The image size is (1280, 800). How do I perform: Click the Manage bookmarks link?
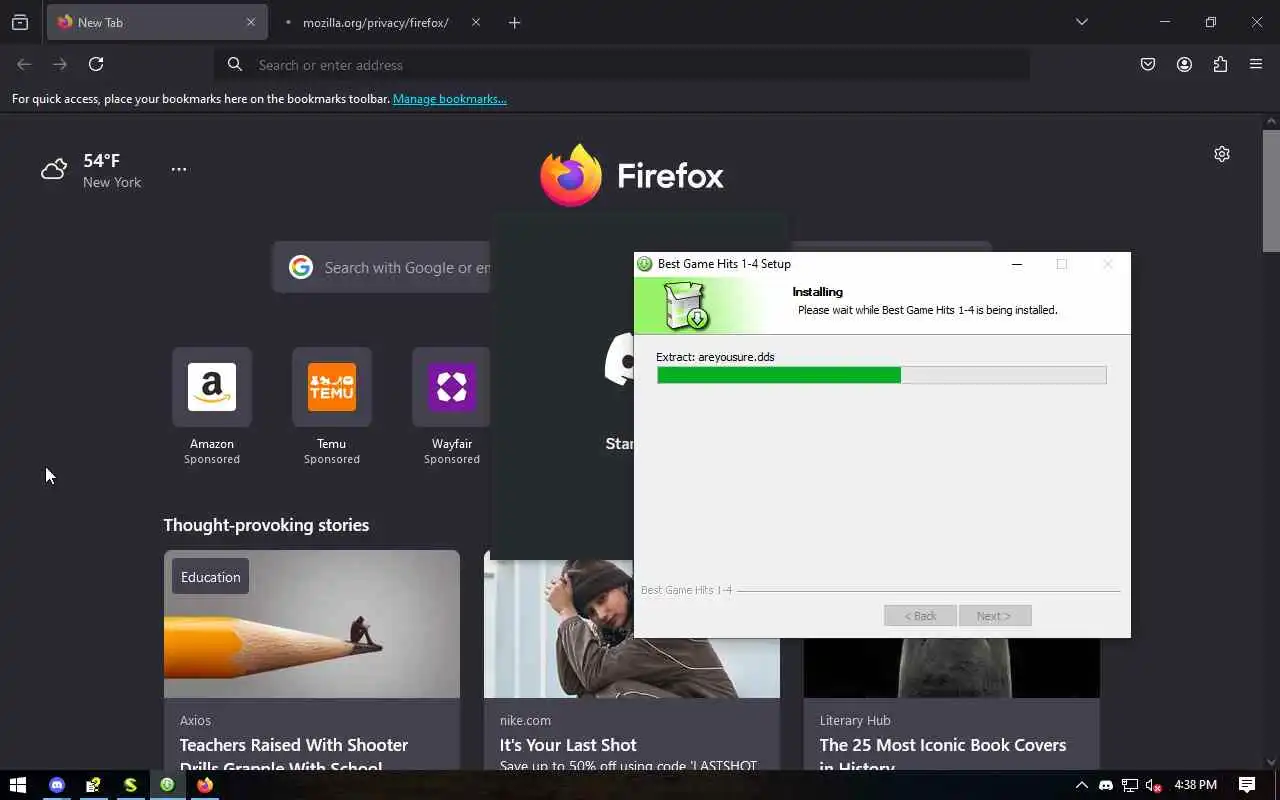click(x=450, y=99)
